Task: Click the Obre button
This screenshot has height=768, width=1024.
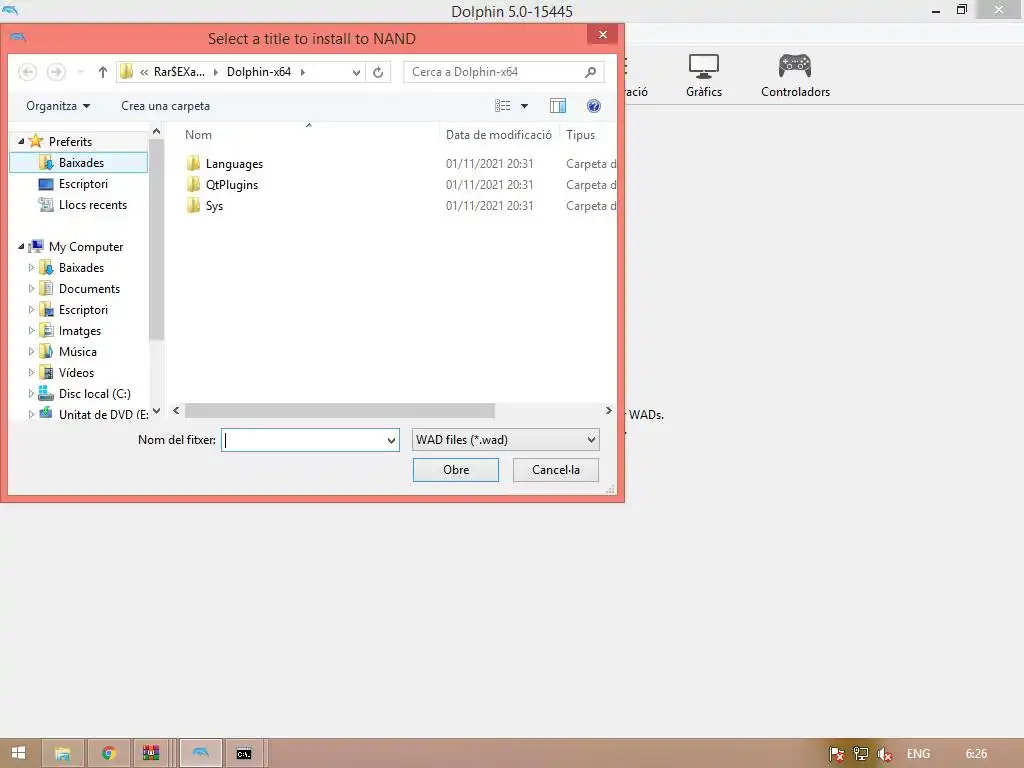Action: [x=456, y=470]
